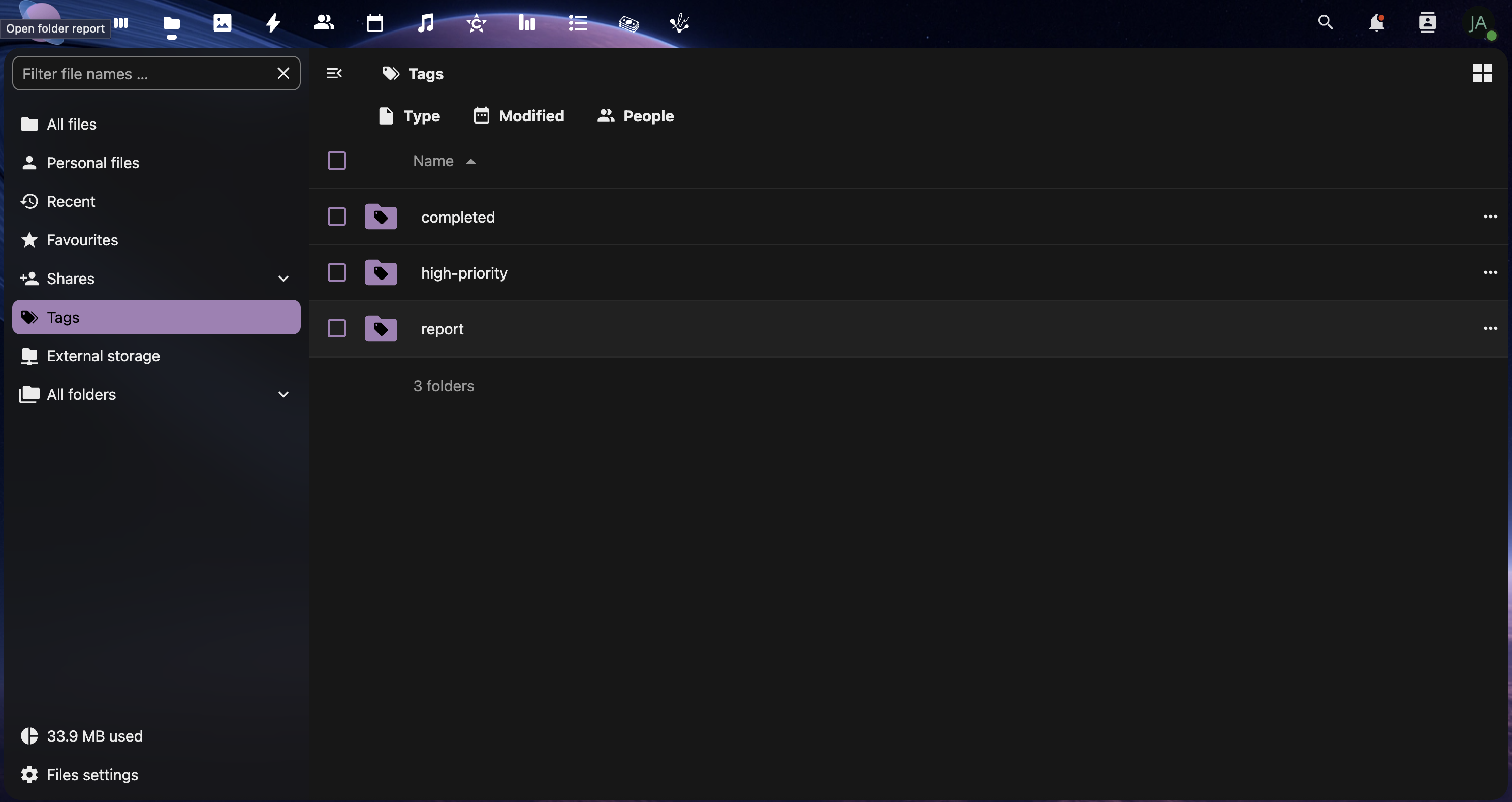Click the Filter file names field

pos(144,74)
